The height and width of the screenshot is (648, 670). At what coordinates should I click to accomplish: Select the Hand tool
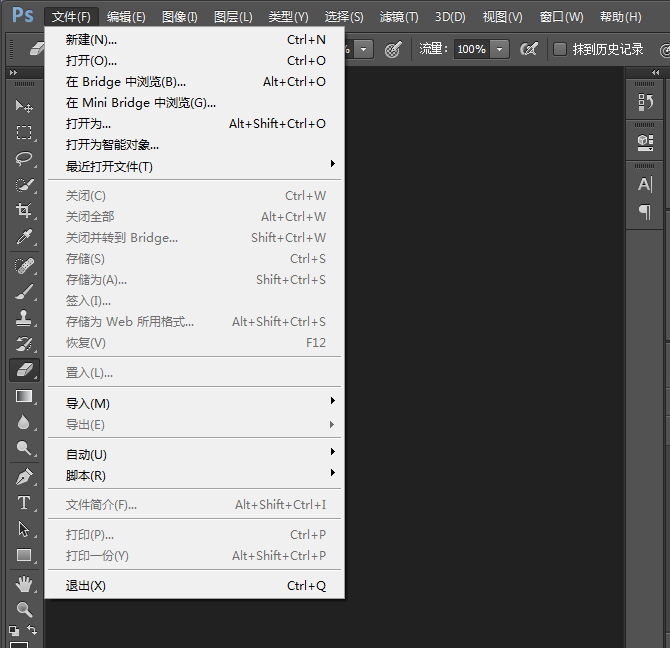[x=24, y=582]
